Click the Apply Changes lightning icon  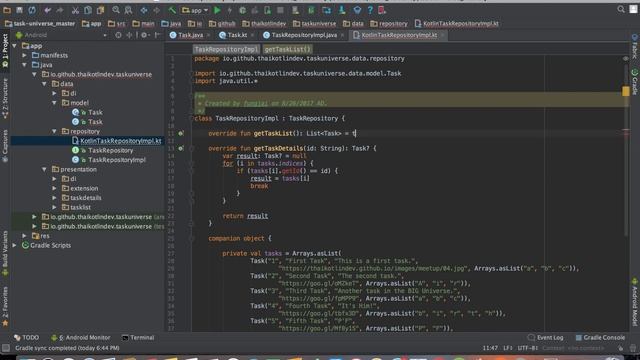[229, 10]
